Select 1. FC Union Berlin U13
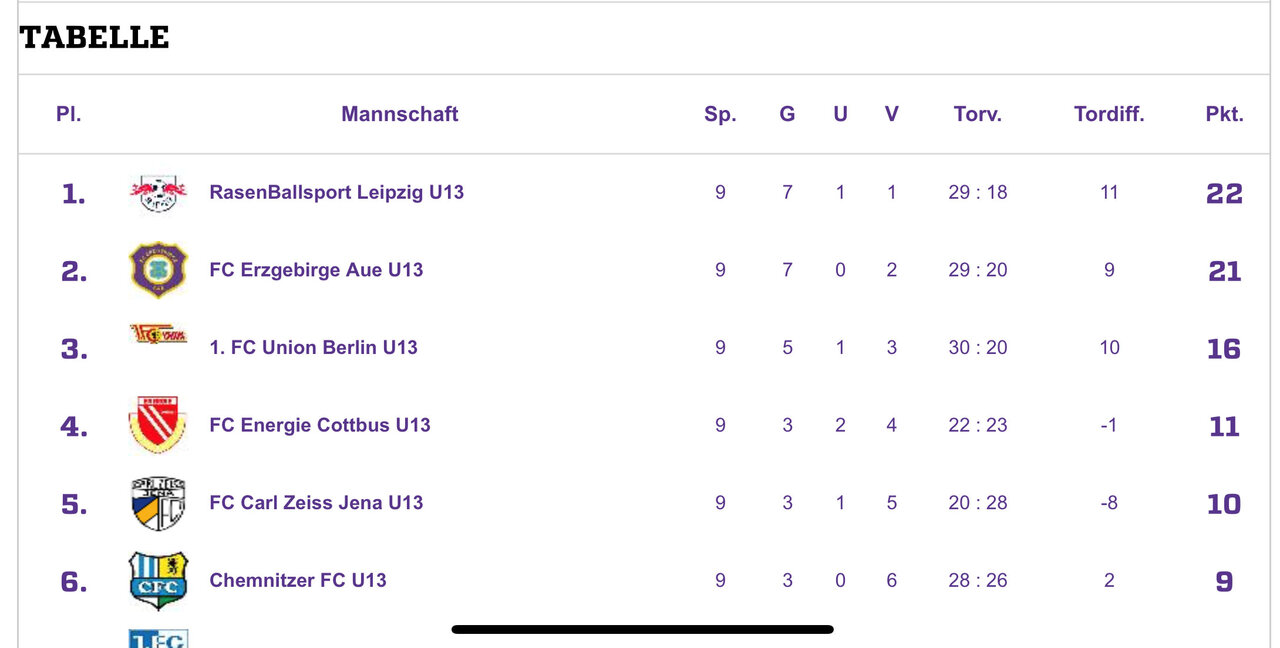Viewport: 1280px width, 648px height. [313, 348]
